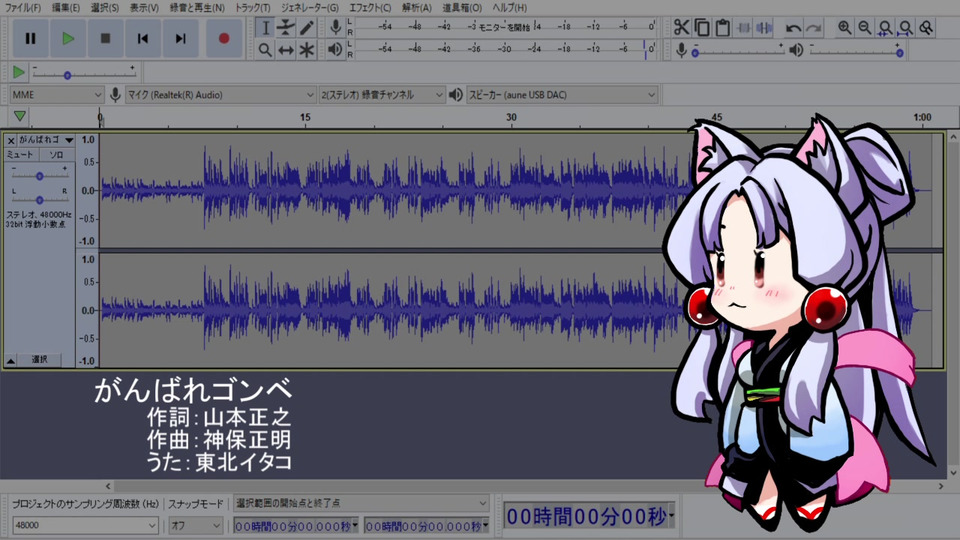Open the 選択範囲の開始点と終了点 dropdown

tap(361, 503)
